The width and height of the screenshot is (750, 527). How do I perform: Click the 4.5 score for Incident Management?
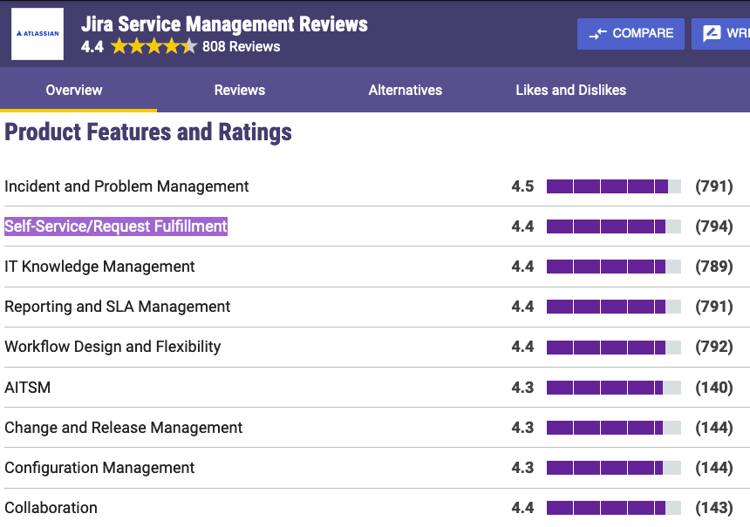pos(522,186)
